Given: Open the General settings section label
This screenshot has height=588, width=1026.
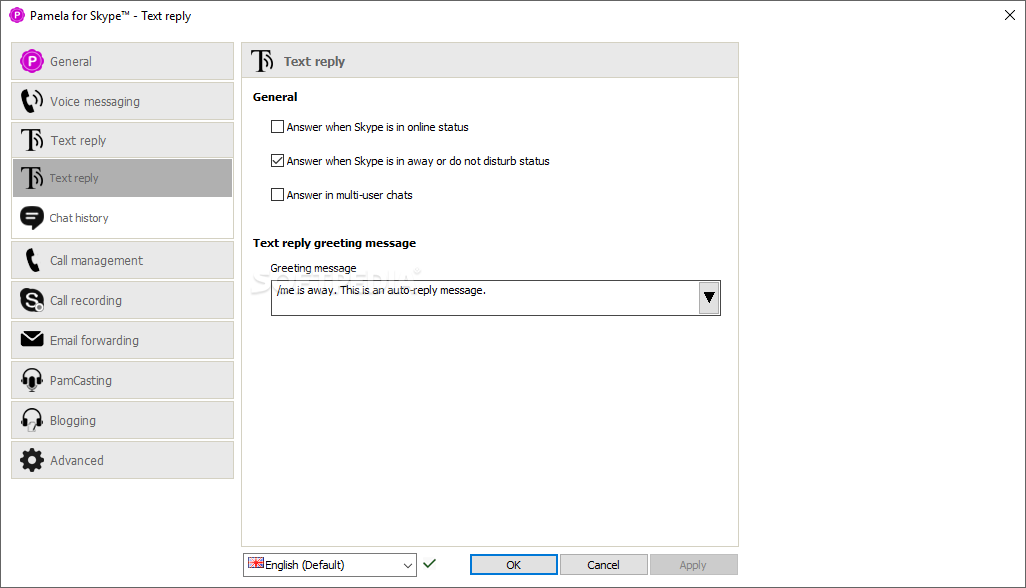Looking at the screenshot, I should click(x=71, y=61).
